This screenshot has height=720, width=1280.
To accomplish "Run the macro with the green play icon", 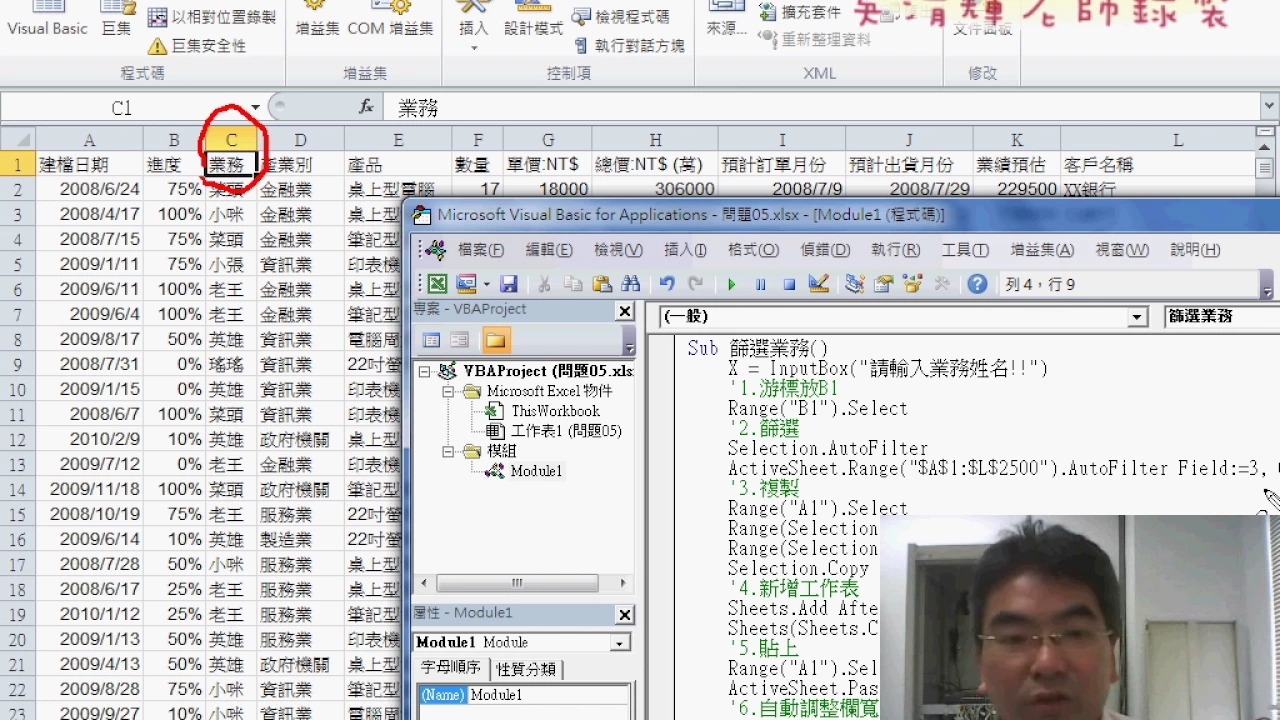I will (x=731, y=284).
